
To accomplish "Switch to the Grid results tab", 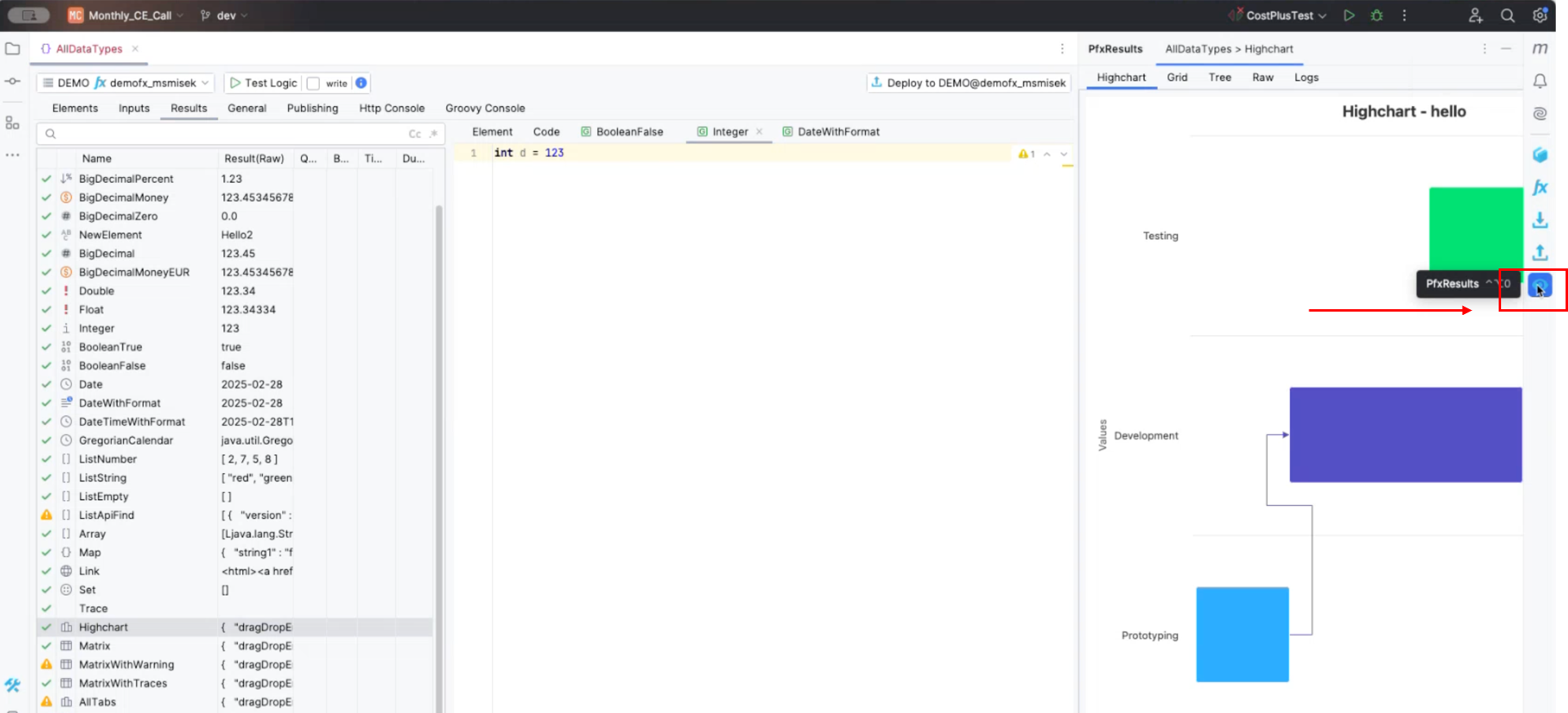I will pyautogui.click(x=1176, y=77).
